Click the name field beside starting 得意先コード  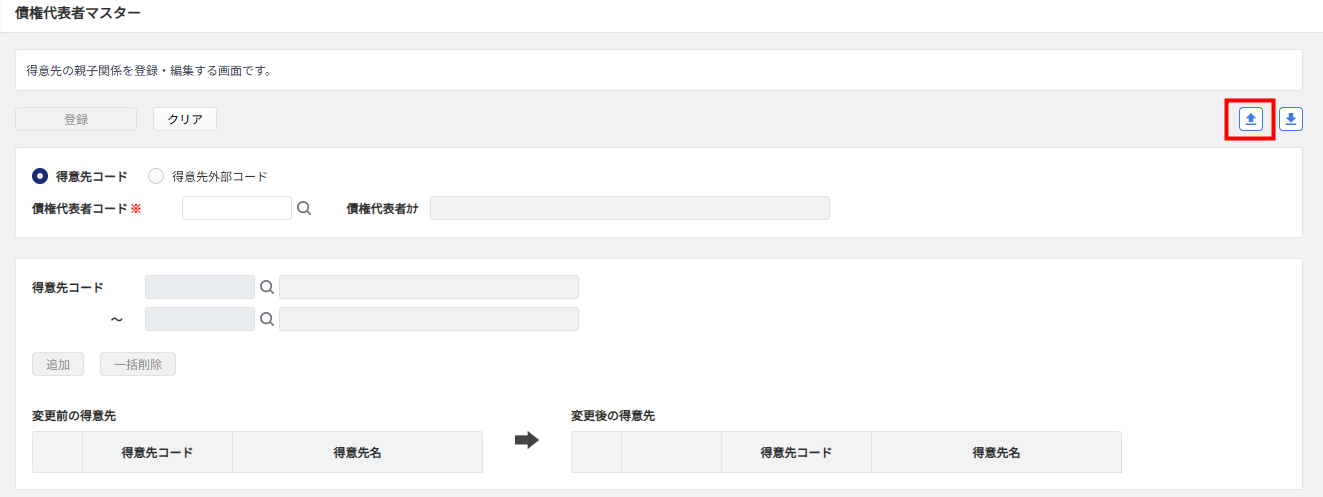tap(428, 287)
